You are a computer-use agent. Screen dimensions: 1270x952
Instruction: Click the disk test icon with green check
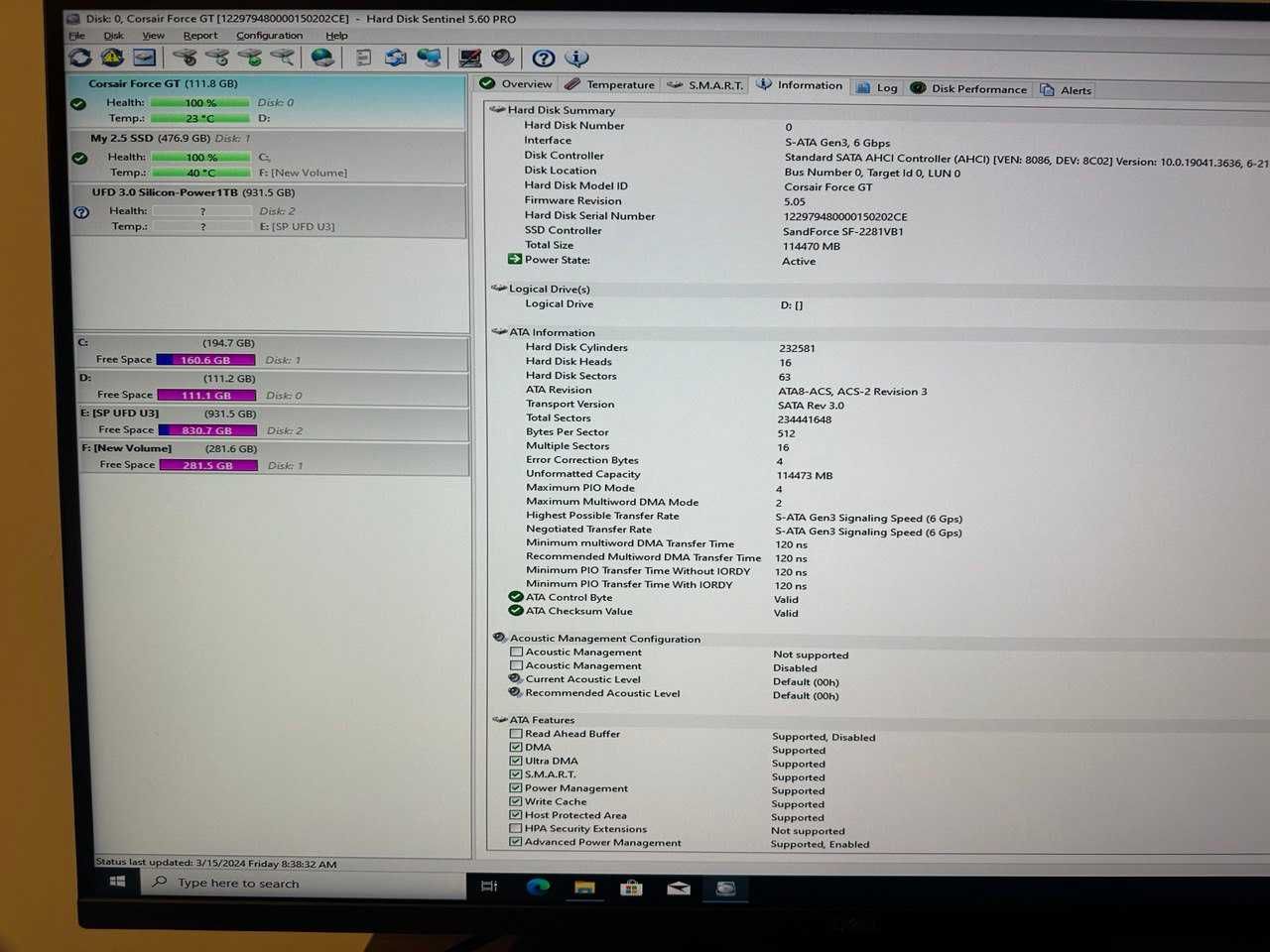250,59
